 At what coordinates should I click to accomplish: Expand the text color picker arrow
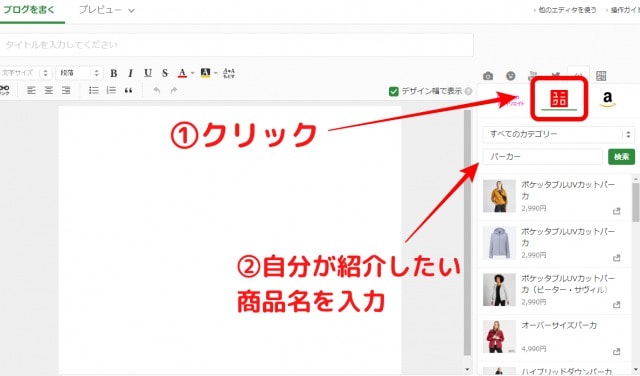(192, 73)
